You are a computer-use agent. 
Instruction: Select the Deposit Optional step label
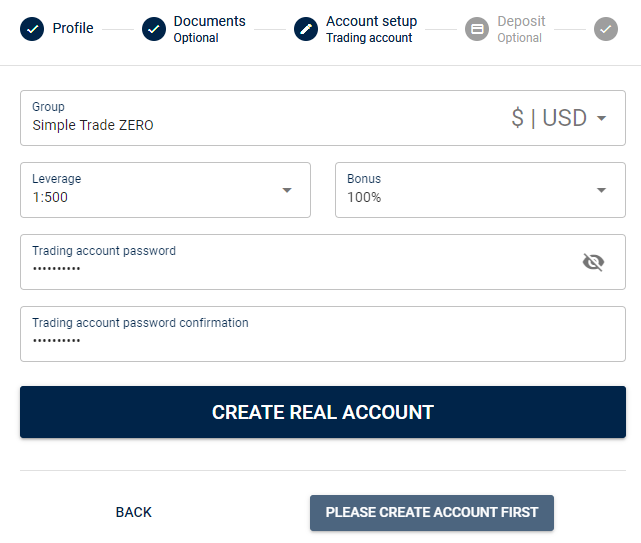(521, 29)
